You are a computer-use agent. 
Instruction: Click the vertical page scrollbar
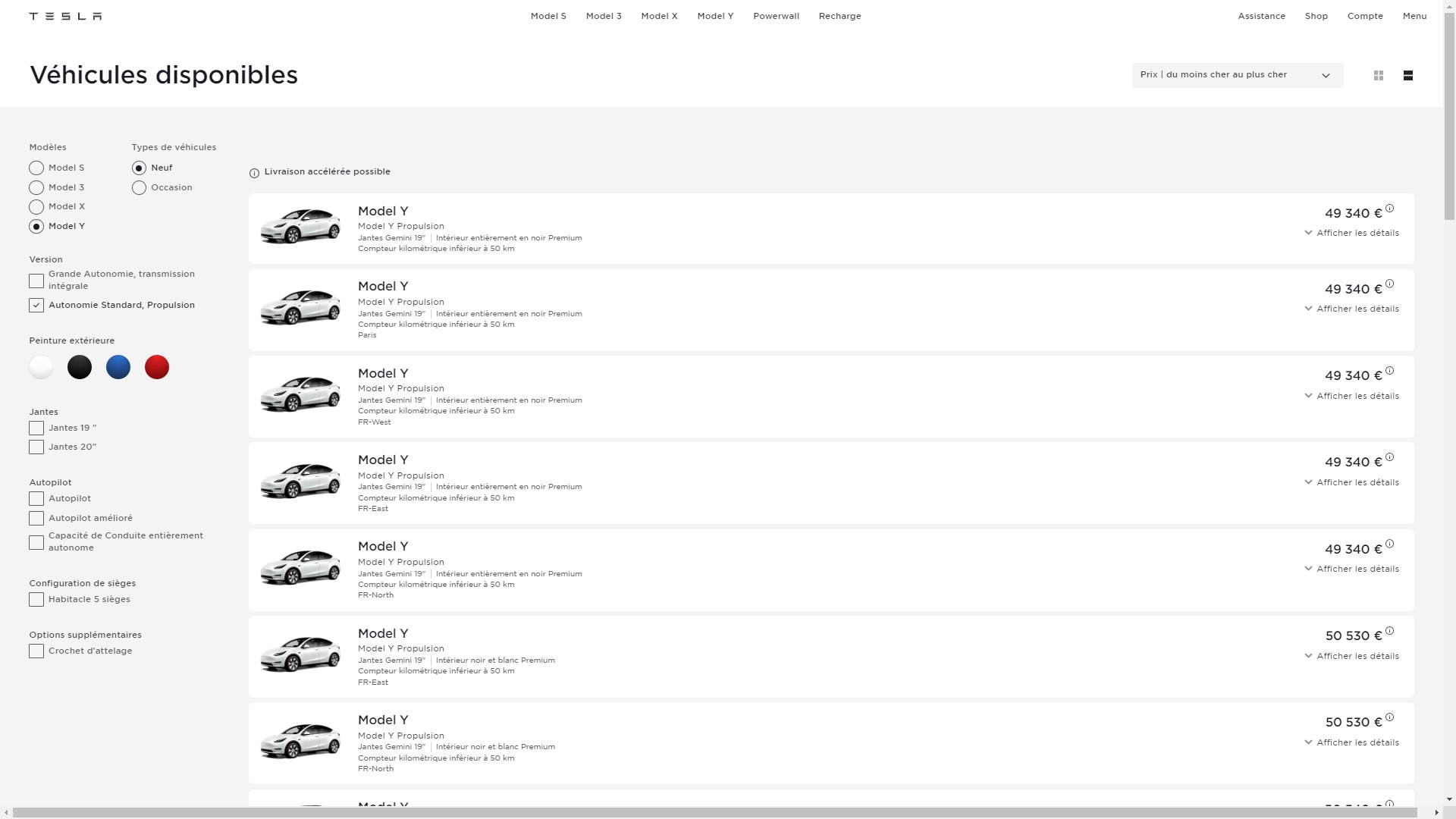click(1449, 118)
